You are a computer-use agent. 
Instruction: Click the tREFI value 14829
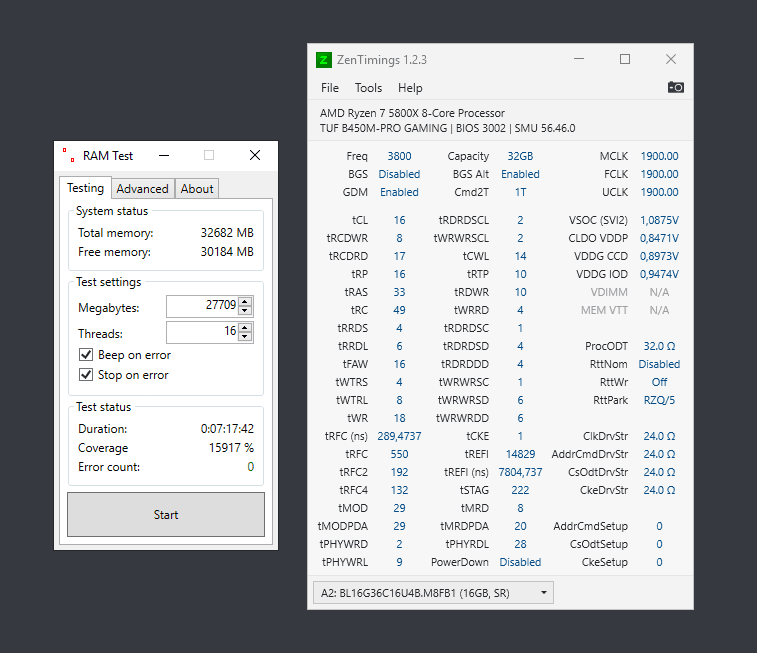(x=520, y=454)
